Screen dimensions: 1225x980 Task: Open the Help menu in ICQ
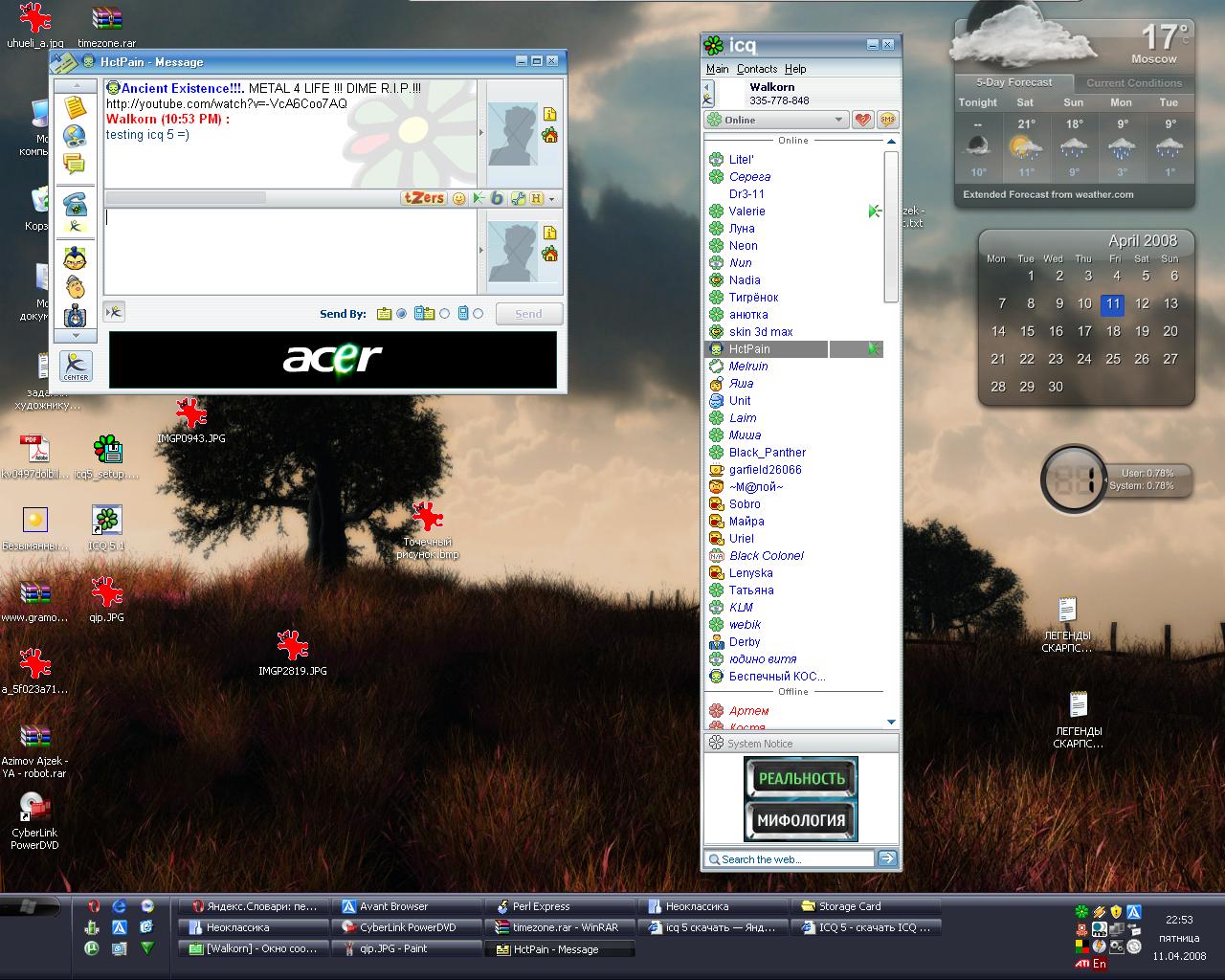pyautogui.click(x=795, y=69)
